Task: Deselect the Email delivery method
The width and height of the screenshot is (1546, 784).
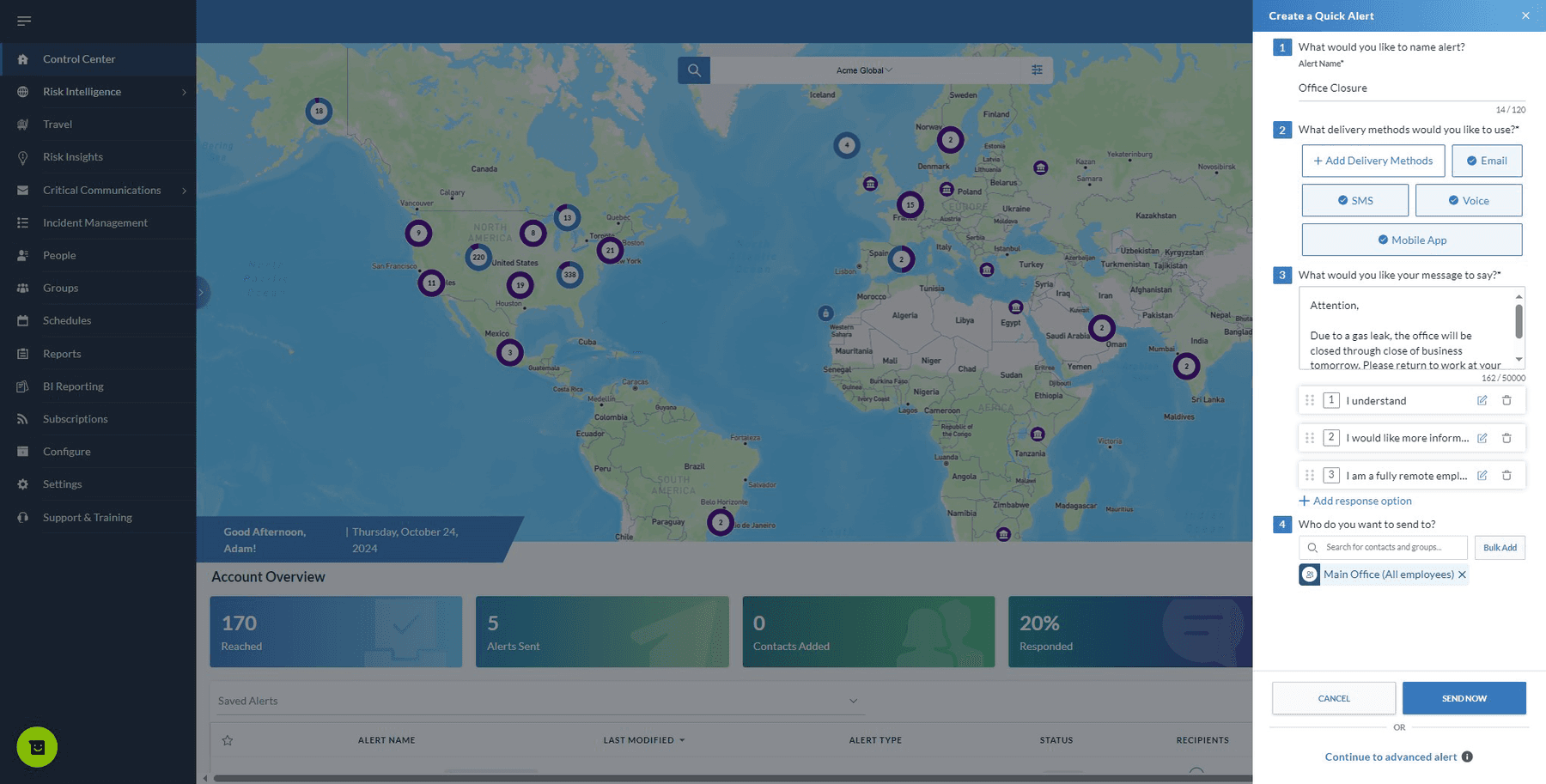Action: coord(1487,161)
